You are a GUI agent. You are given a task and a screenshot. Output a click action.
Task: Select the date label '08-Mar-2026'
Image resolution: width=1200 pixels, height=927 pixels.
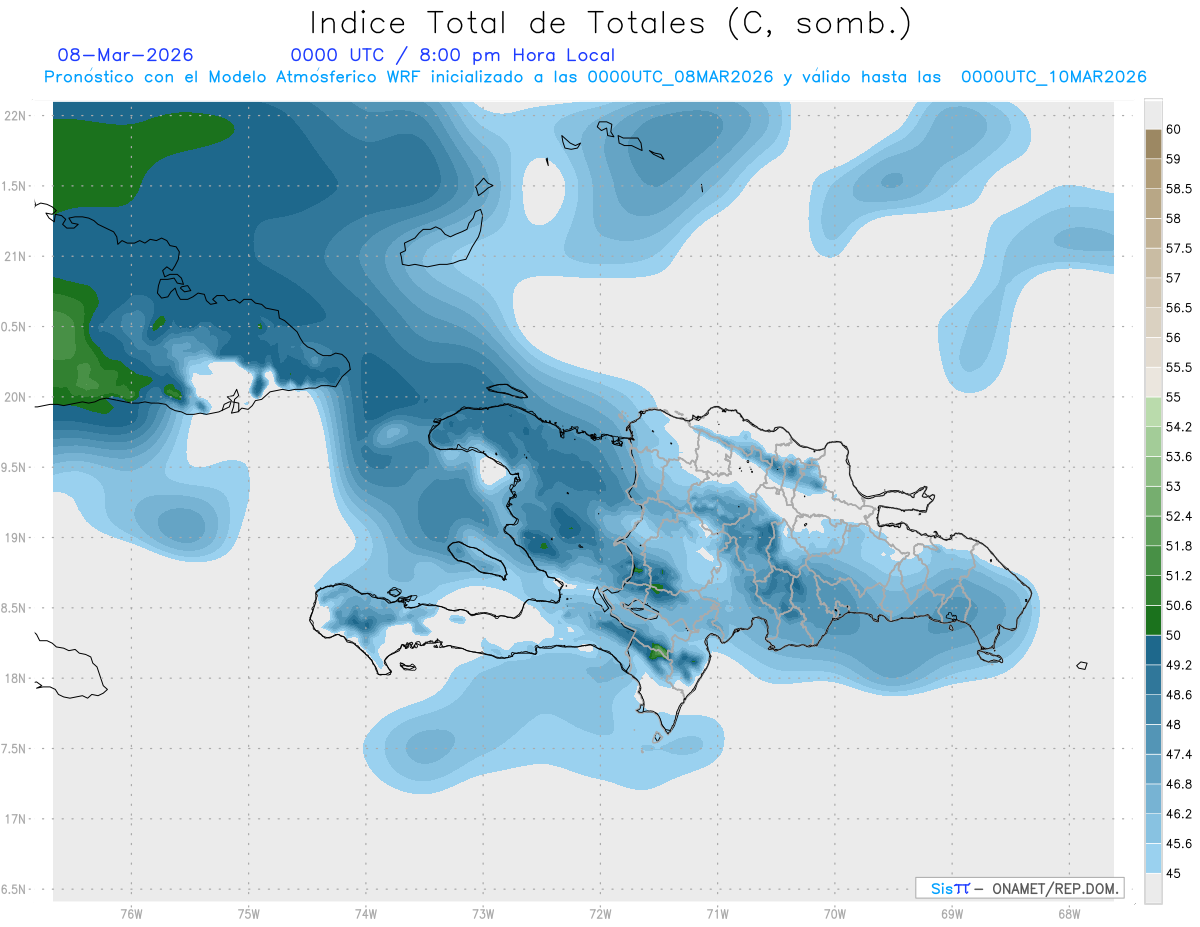pyautogui.click(x=126, y=55)
